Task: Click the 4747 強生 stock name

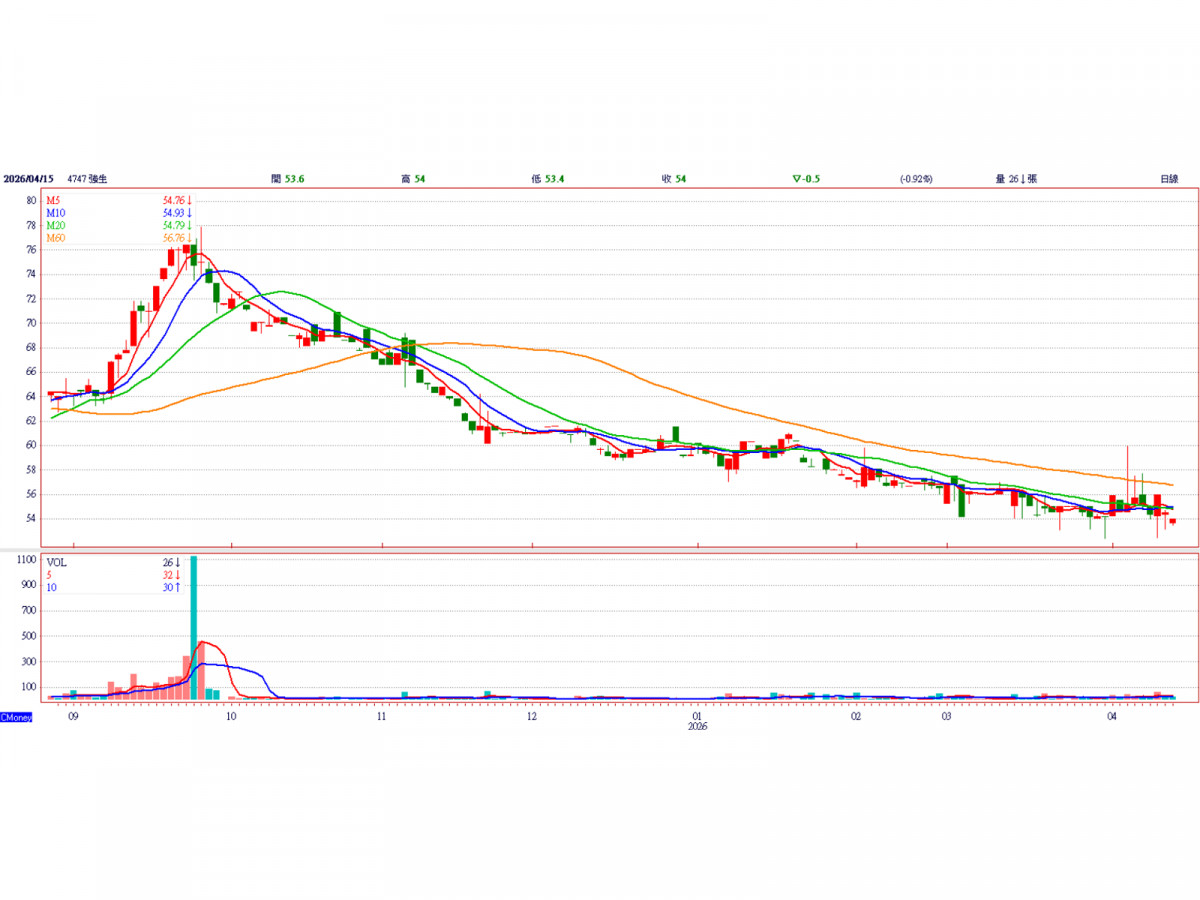Action: pos(87,178)
